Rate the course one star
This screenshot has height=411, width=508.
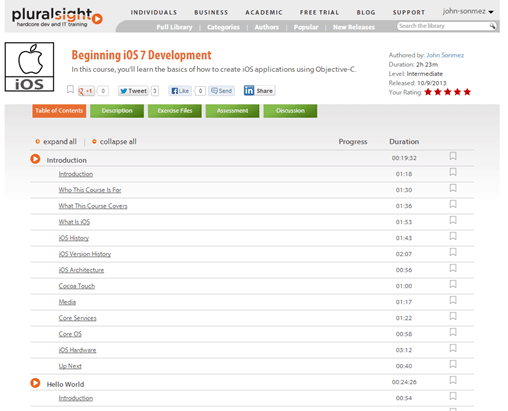[428, 92]
